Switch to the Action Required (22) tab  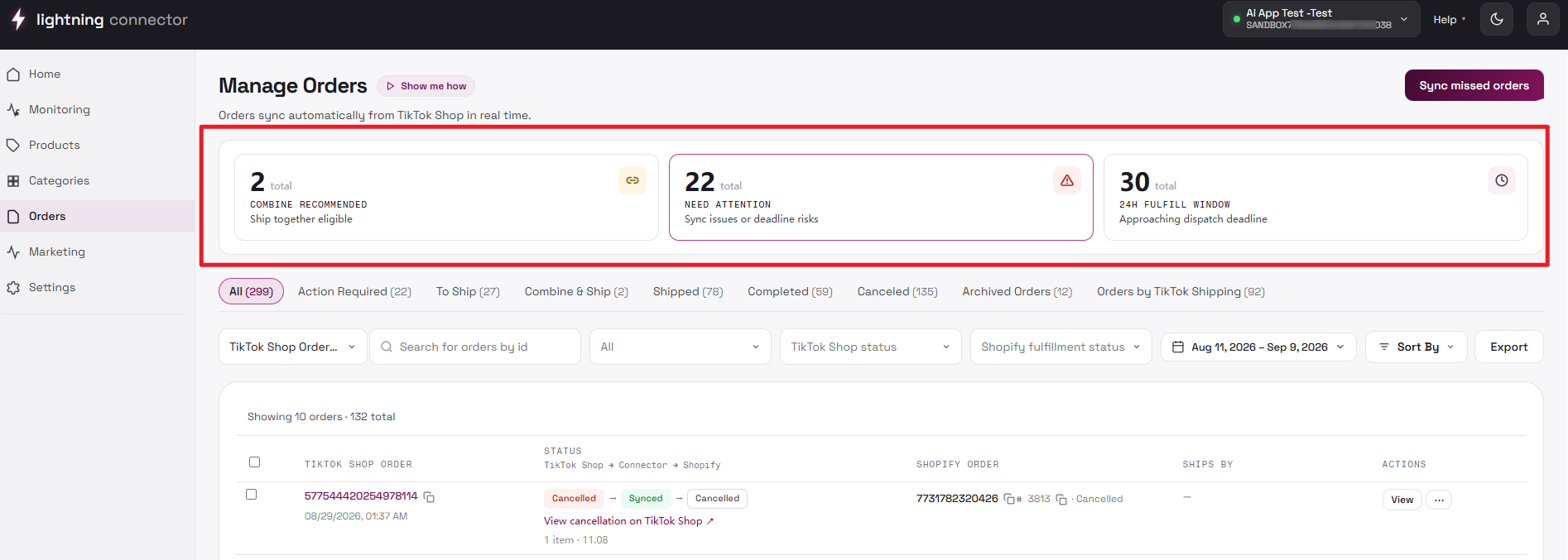354,291
